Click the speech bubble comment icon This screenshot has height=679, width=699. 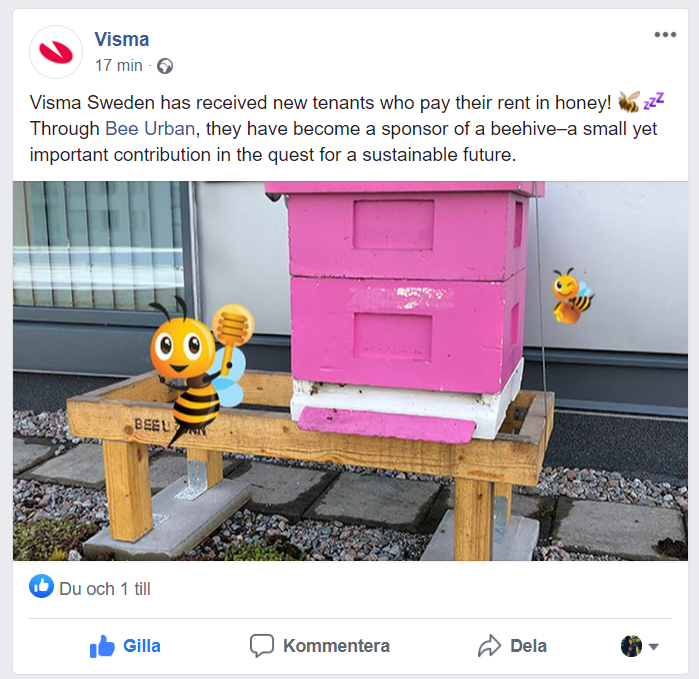(x=262, y=646)
